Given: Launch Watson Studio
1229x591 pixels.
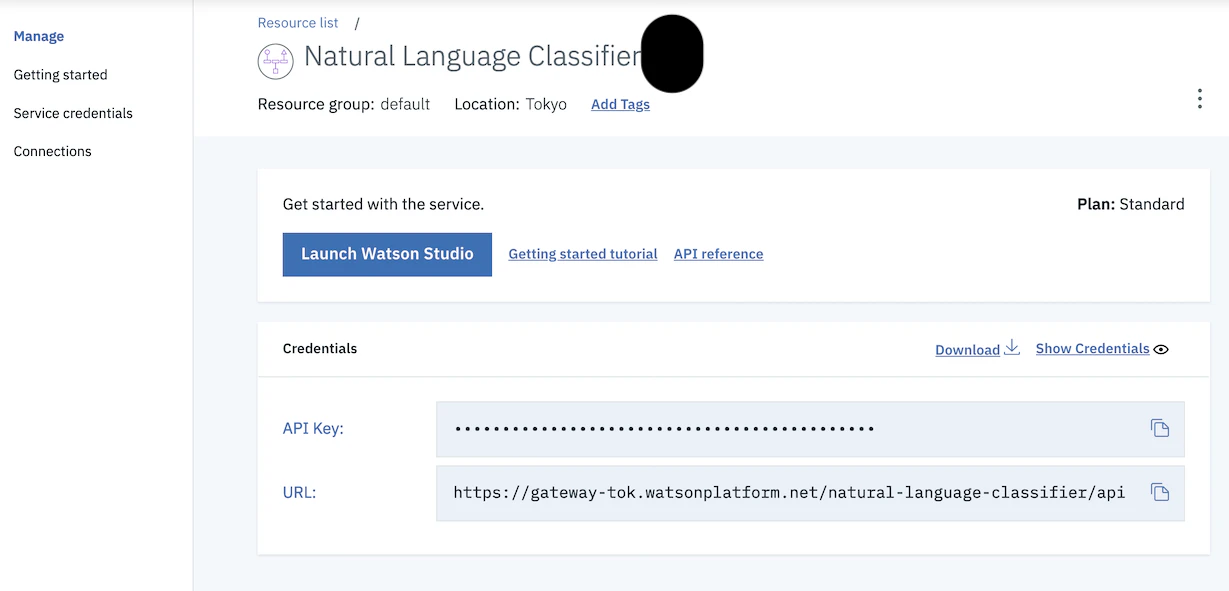Looking at the screenshot, I should pyautogui.click(x=387, y=254).
